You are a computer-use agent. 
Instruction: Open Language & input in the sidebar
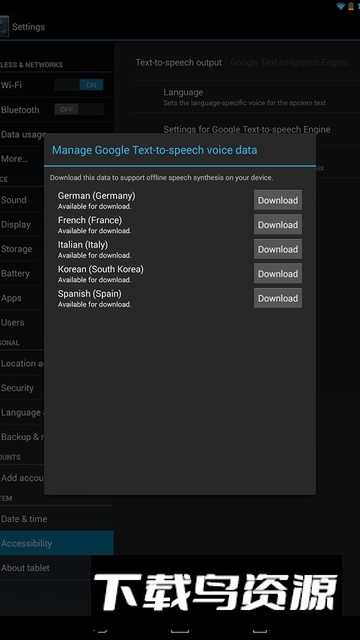tap(21, 412)
